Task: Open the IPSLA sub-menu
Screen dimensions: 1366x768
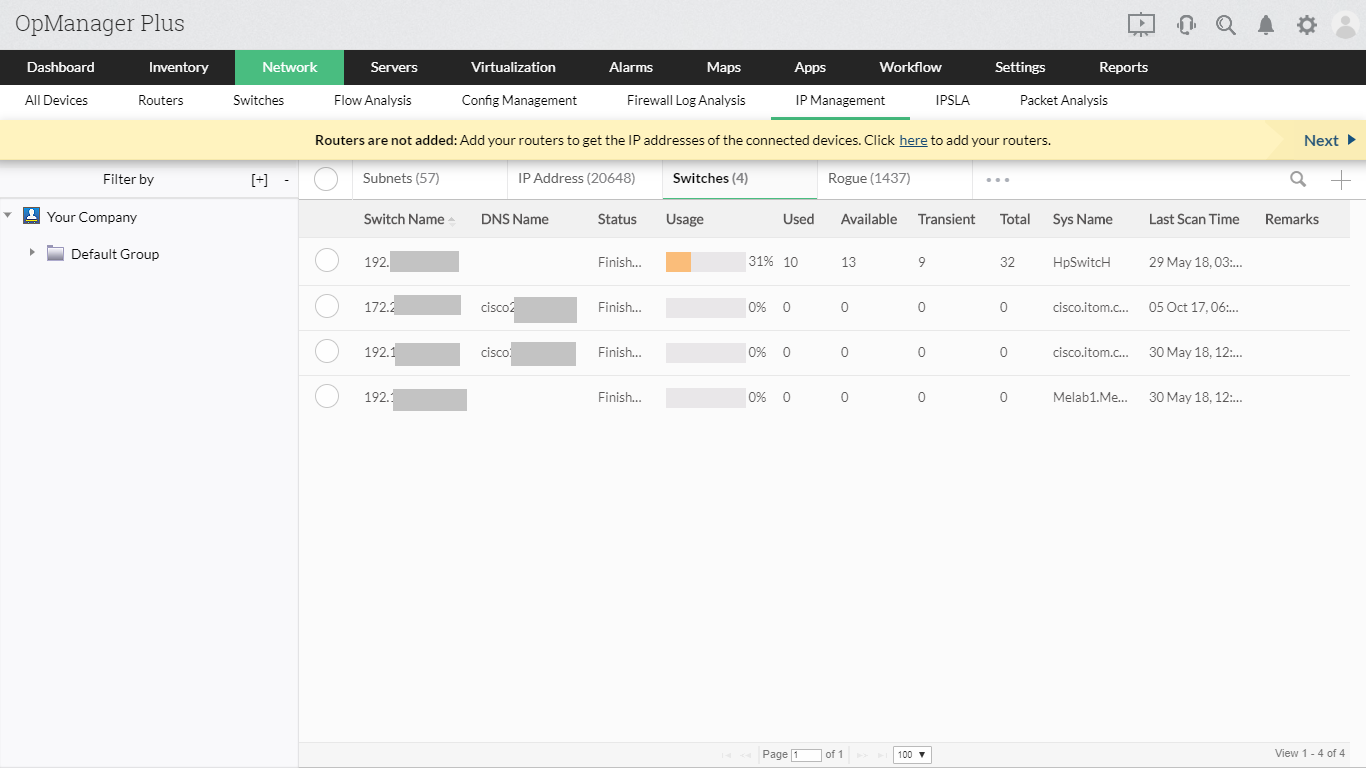Action: tap(953, 100)
